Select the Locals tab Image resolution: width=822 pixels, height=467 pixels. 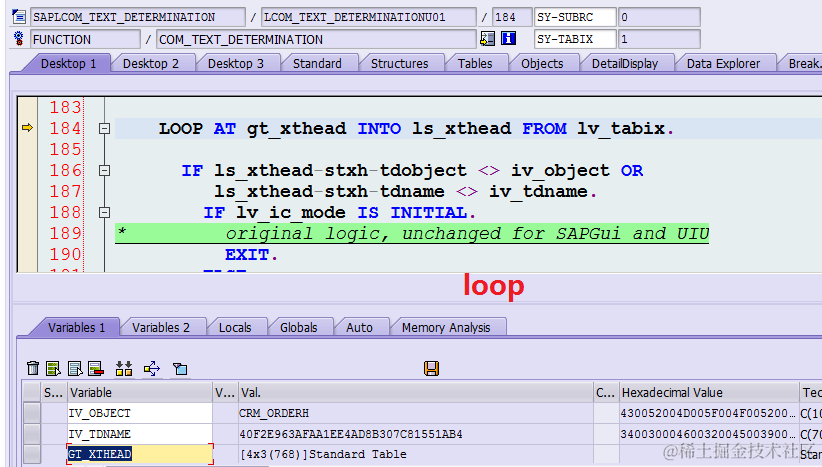[235, 328]
